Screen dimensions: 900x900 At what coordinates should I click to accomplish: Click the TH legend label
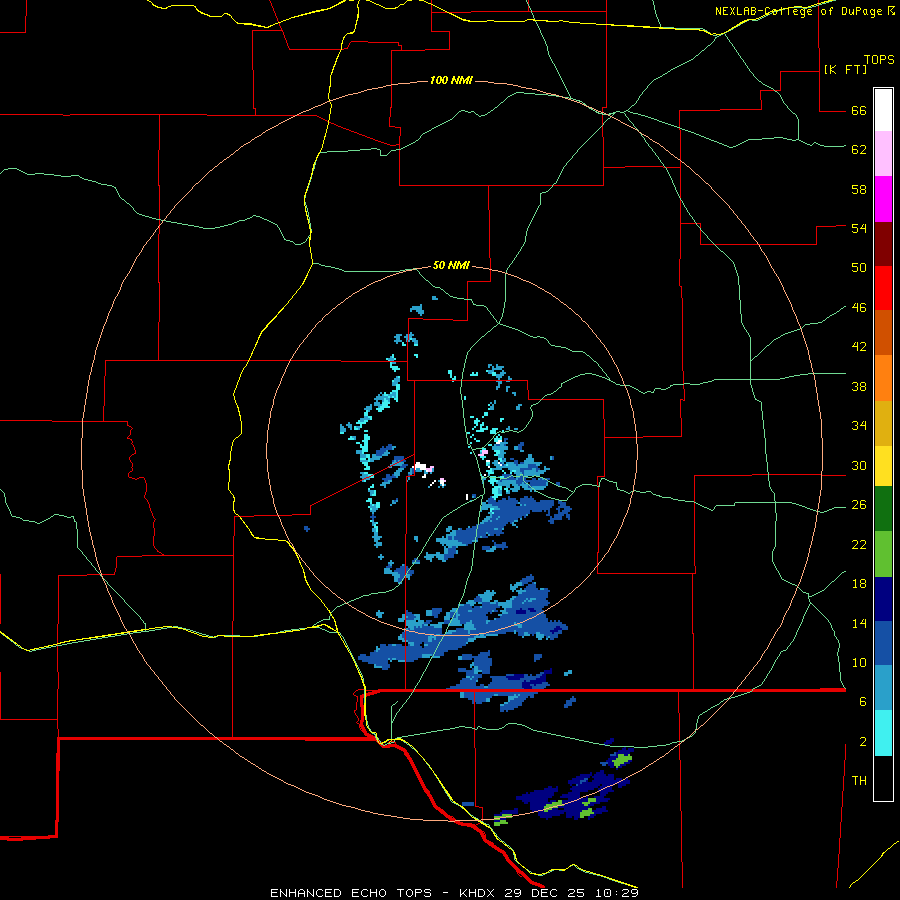click(859, 781)
